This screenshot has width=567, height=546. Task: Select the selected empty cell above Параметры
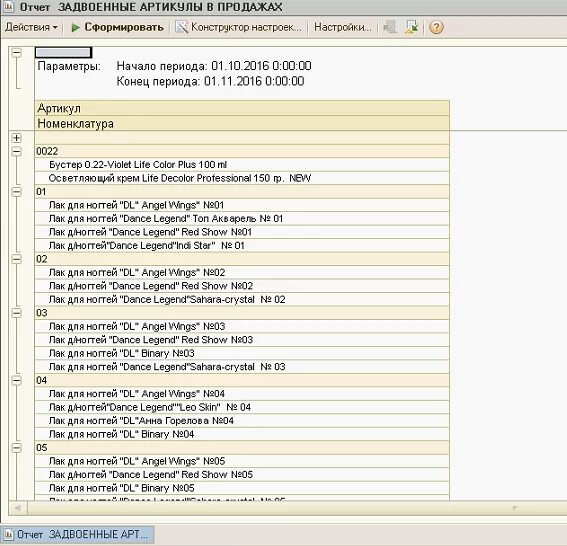coord(63,53)
